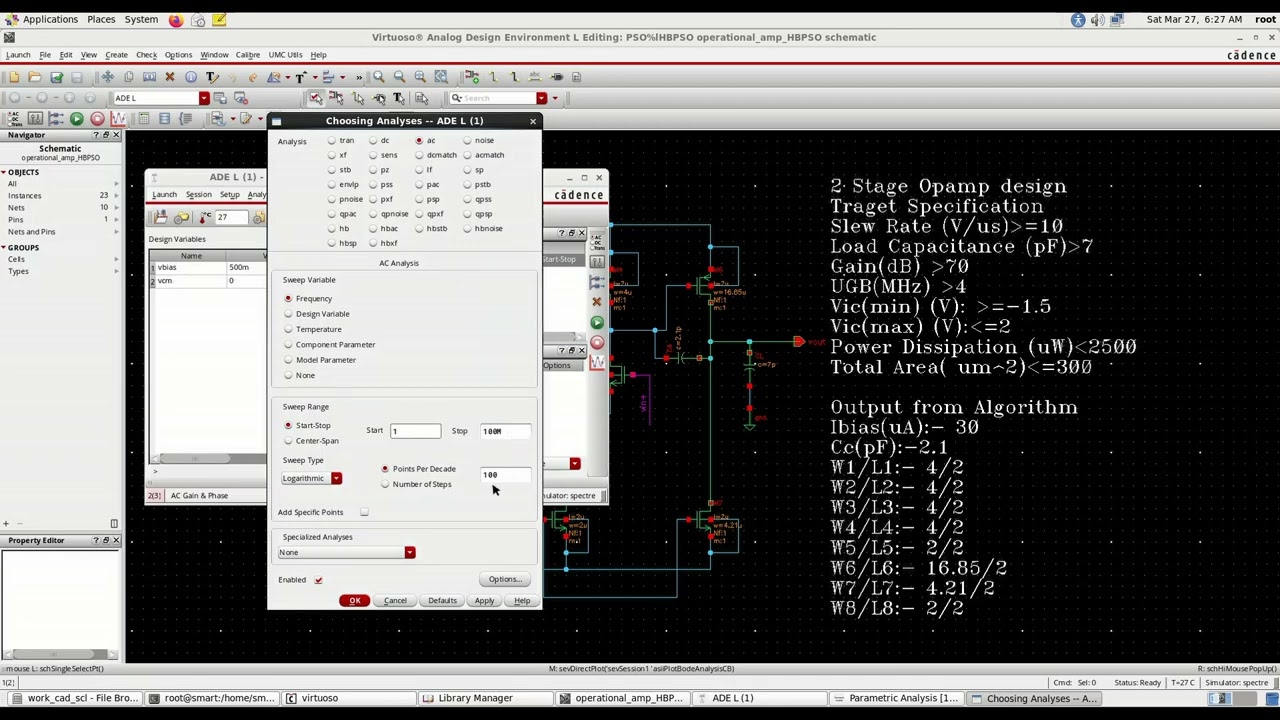1280x720 pixels.
Task: Open the Applications menu in the top panel
Action: (50, 19)
